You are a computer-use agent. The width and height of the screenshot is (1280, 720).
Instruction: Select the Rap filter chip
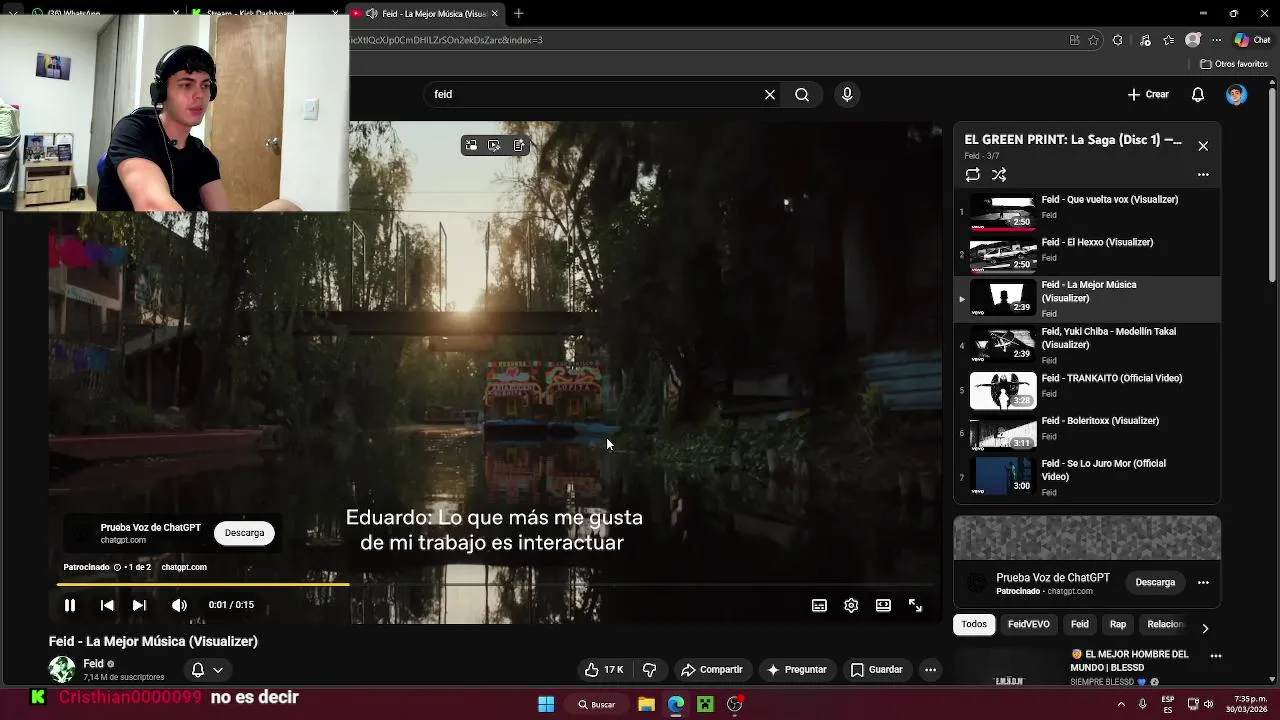[x=1118, y=624]
